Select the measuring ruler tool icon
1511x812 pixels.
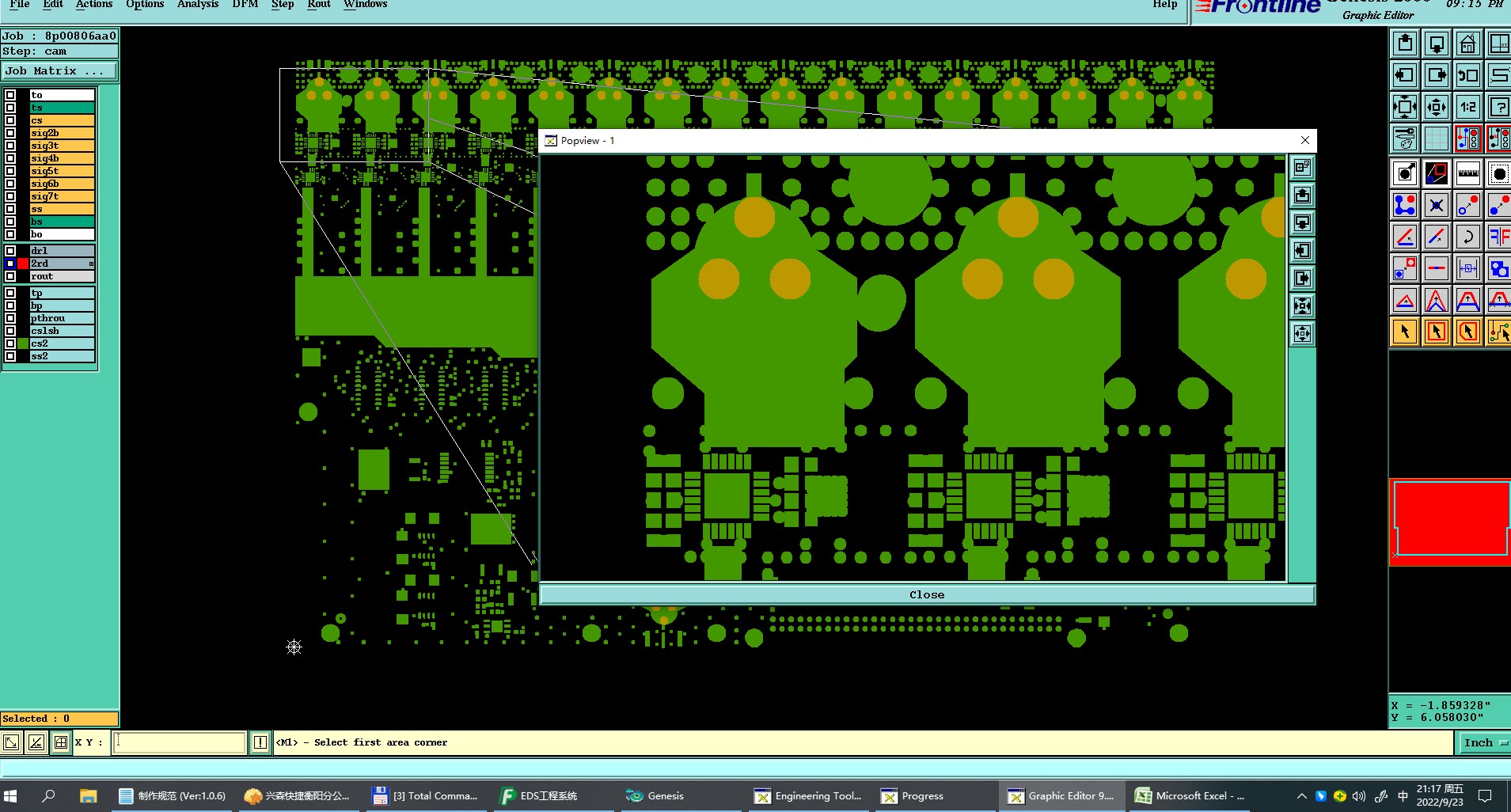click(1468, 173)
